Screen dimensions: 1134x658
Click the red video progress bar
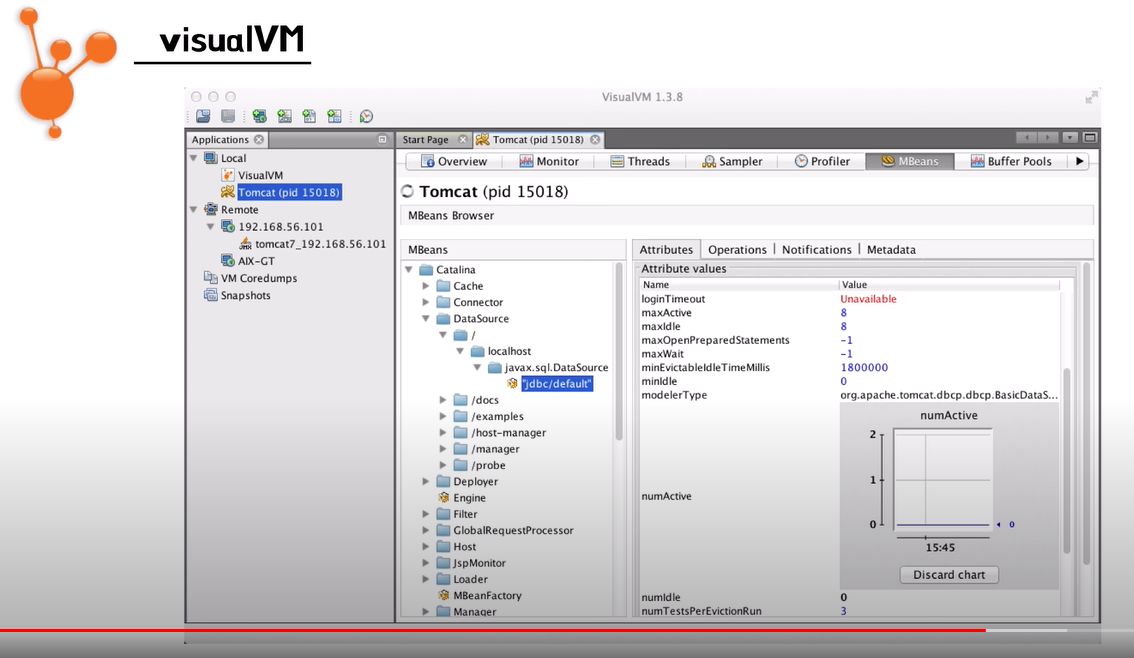pos(492,631)
